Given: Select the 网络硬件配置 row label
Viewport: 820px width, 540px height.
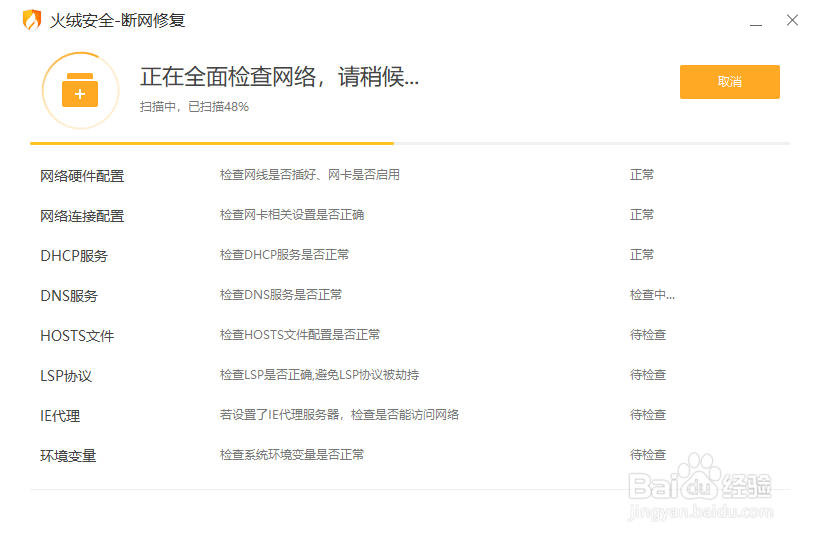Looking at the screenshot, I should tap(82, 176).
